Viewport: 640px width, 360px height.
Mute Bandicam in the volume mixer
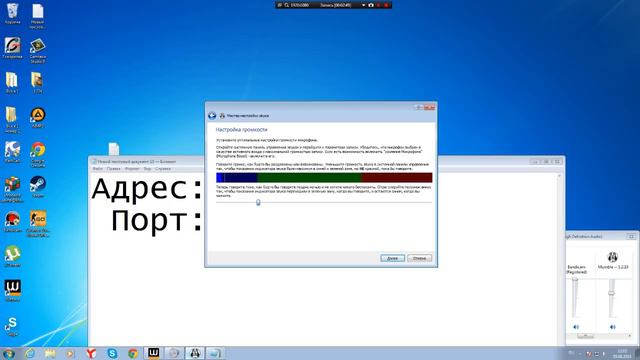tap(576, 327)
